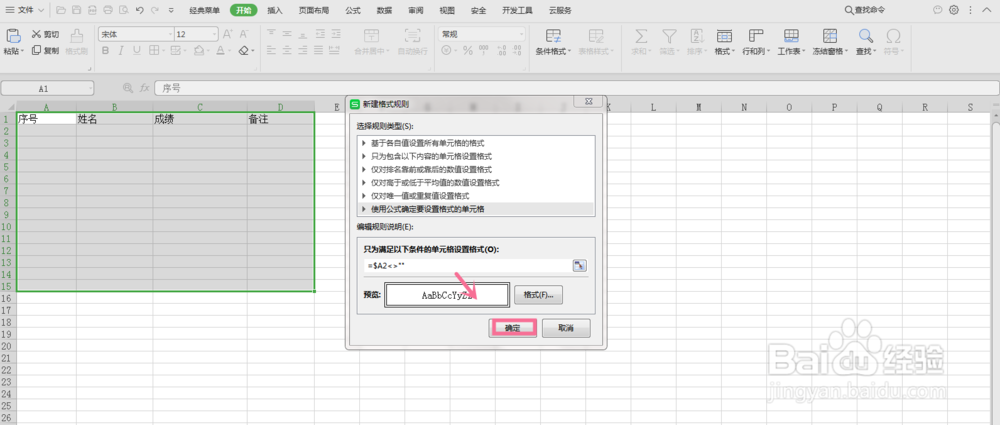Switch to the 审阅 (Review) tab

click(416, 10)
